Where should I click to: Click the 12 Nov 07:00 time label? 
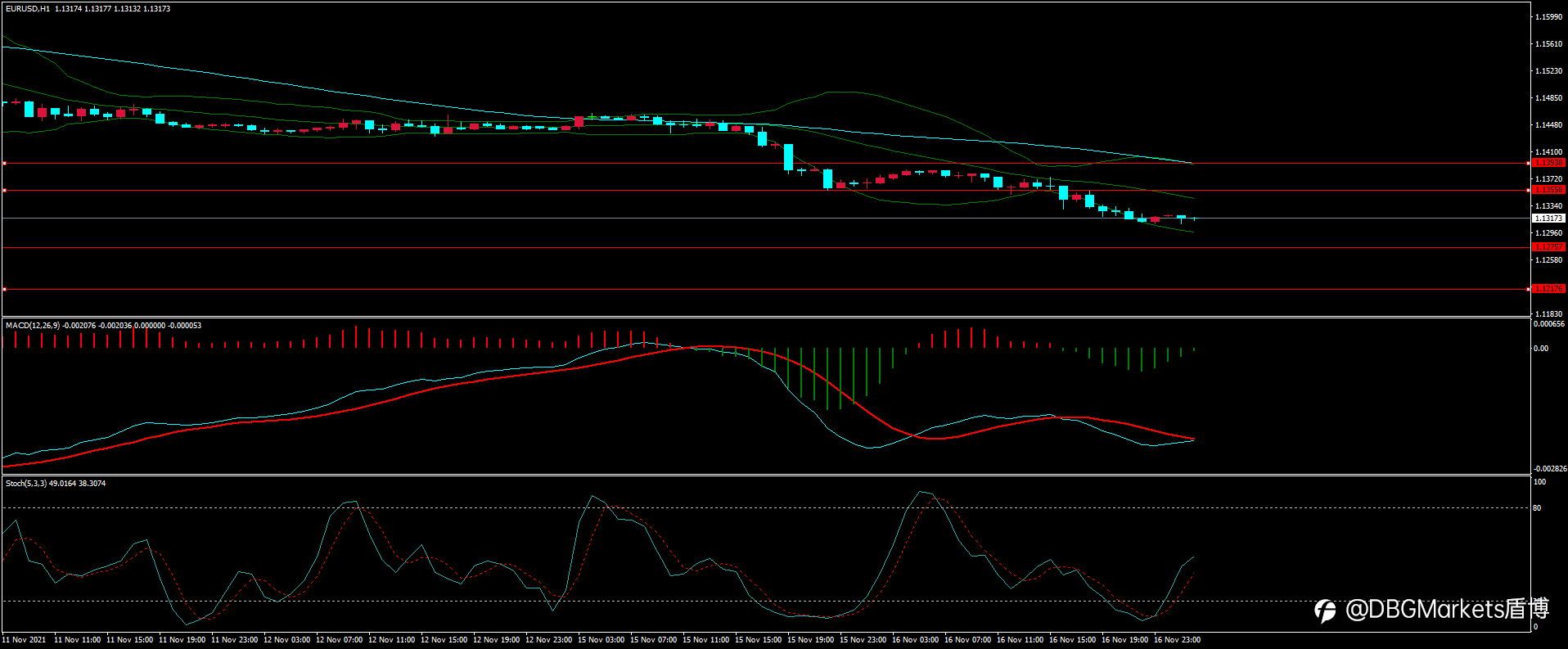pos(339,640)
